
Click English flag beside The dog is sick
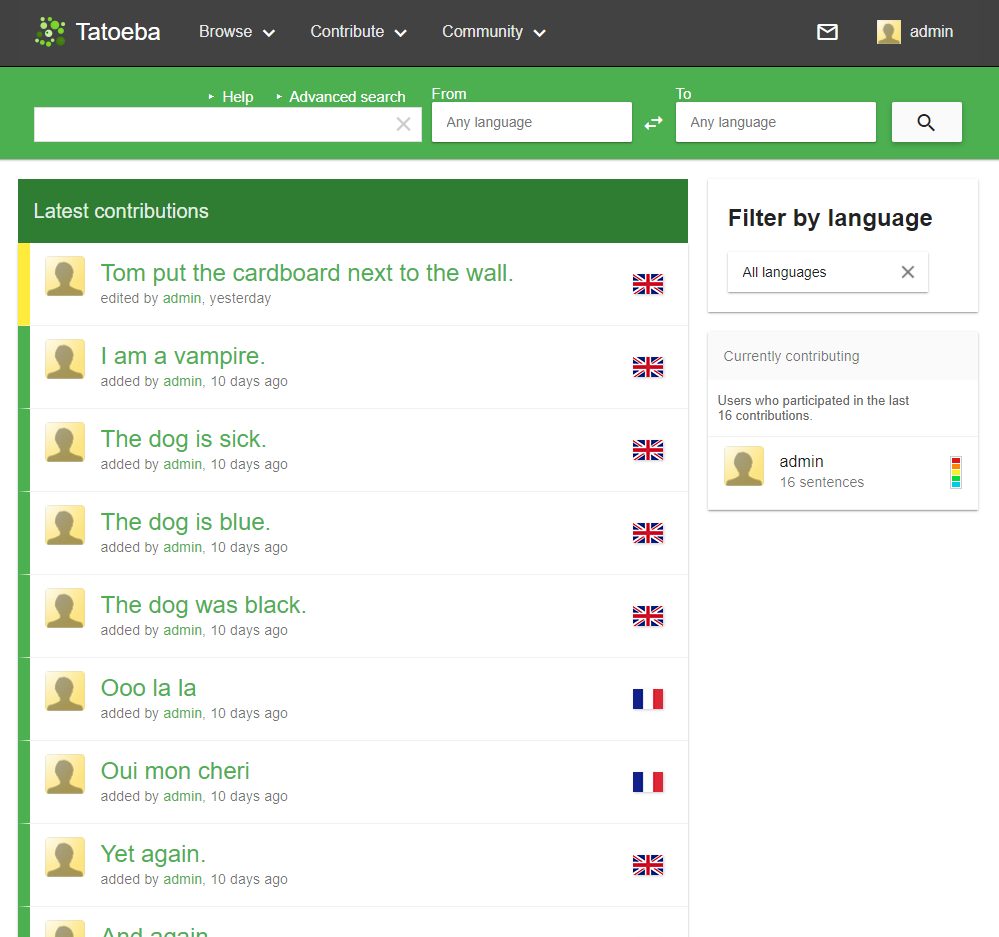pyautogui.click(x=648, y=450)
